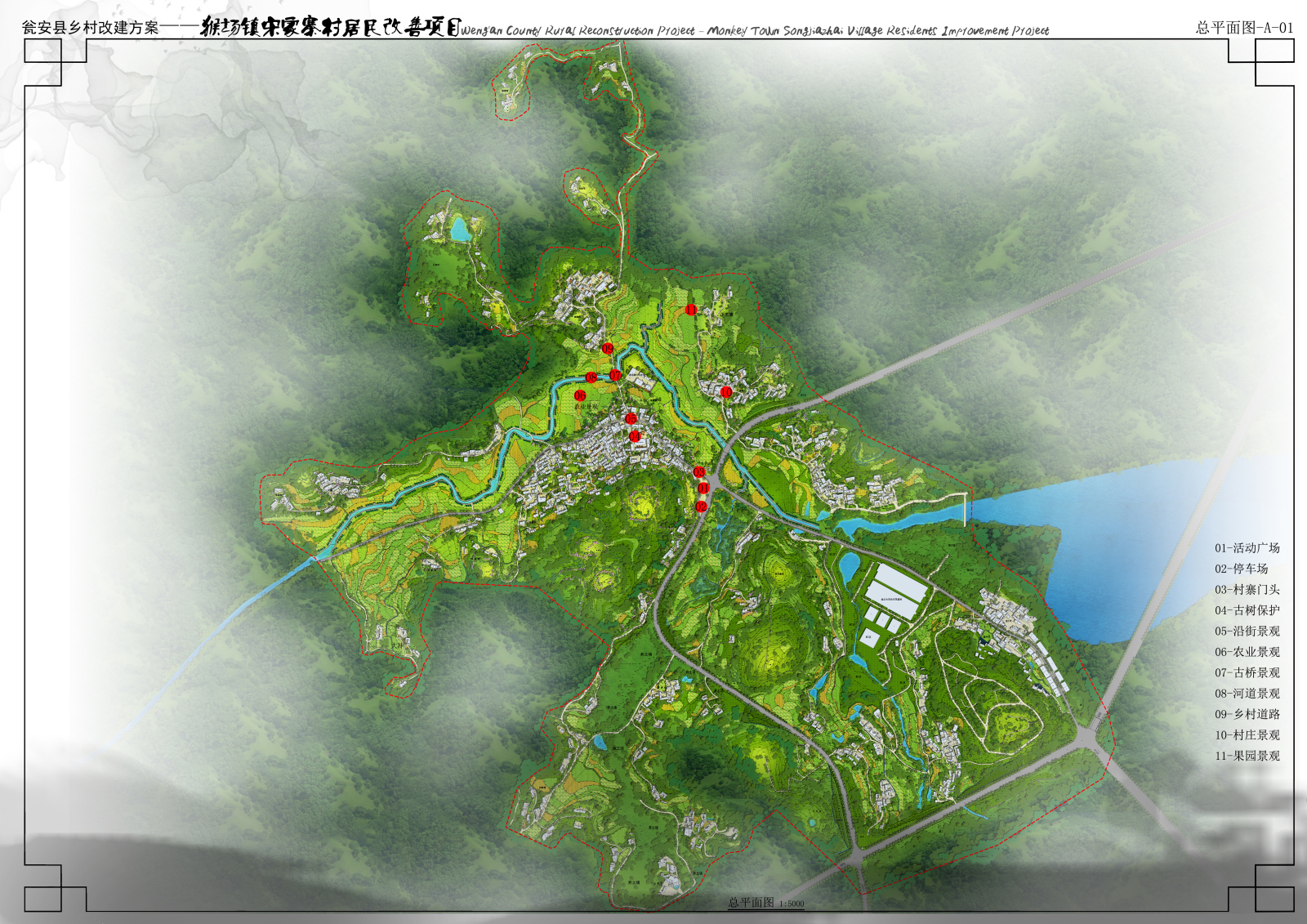Click the title text 瓮安县乡村改建方案

(x=91, y=28)
